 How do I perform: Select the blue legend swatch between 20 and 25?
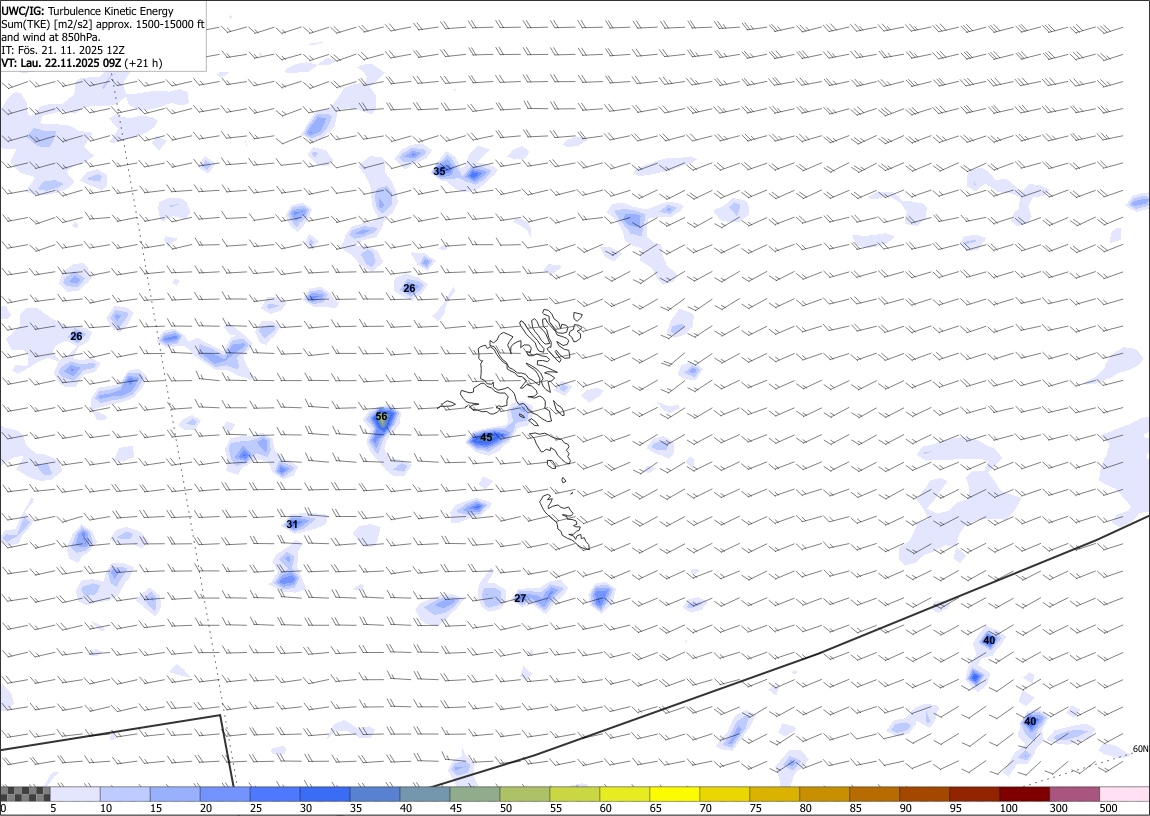tap(225, 793)
